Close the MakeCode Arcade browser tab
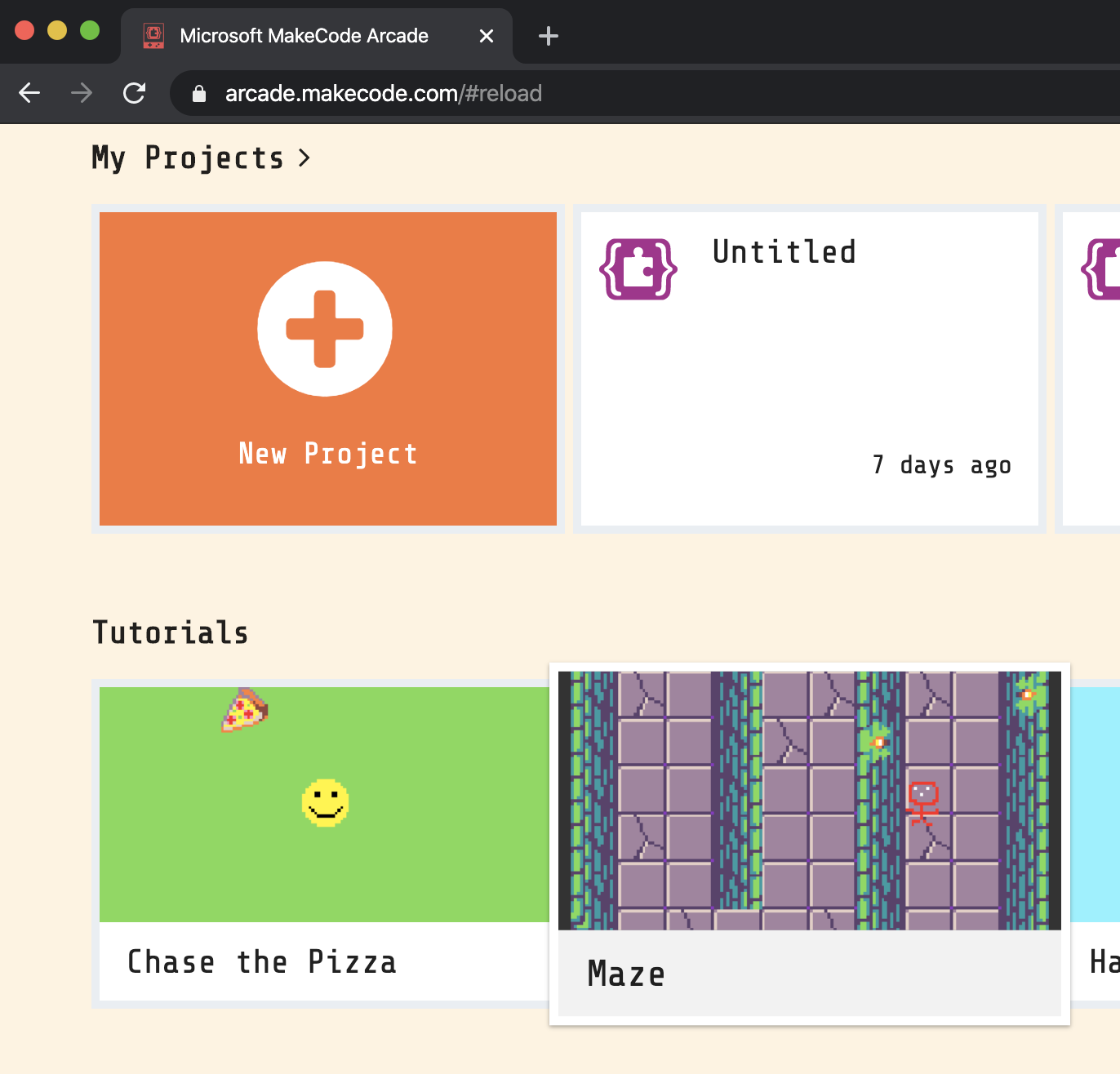Viewport: 1120px width, 1074px height. pyautogui.click(x=487, y=35)
